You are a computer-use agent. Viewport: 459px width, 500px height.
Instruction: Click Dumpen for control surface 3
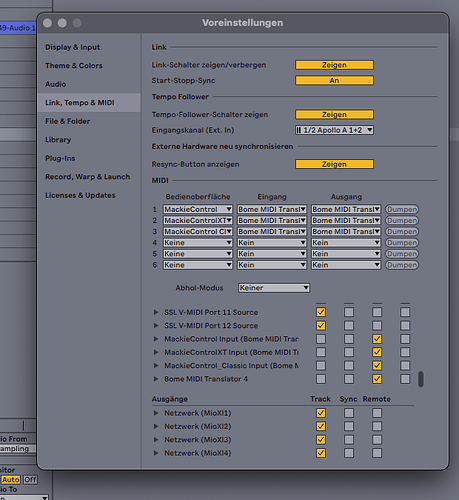(402, 232)
